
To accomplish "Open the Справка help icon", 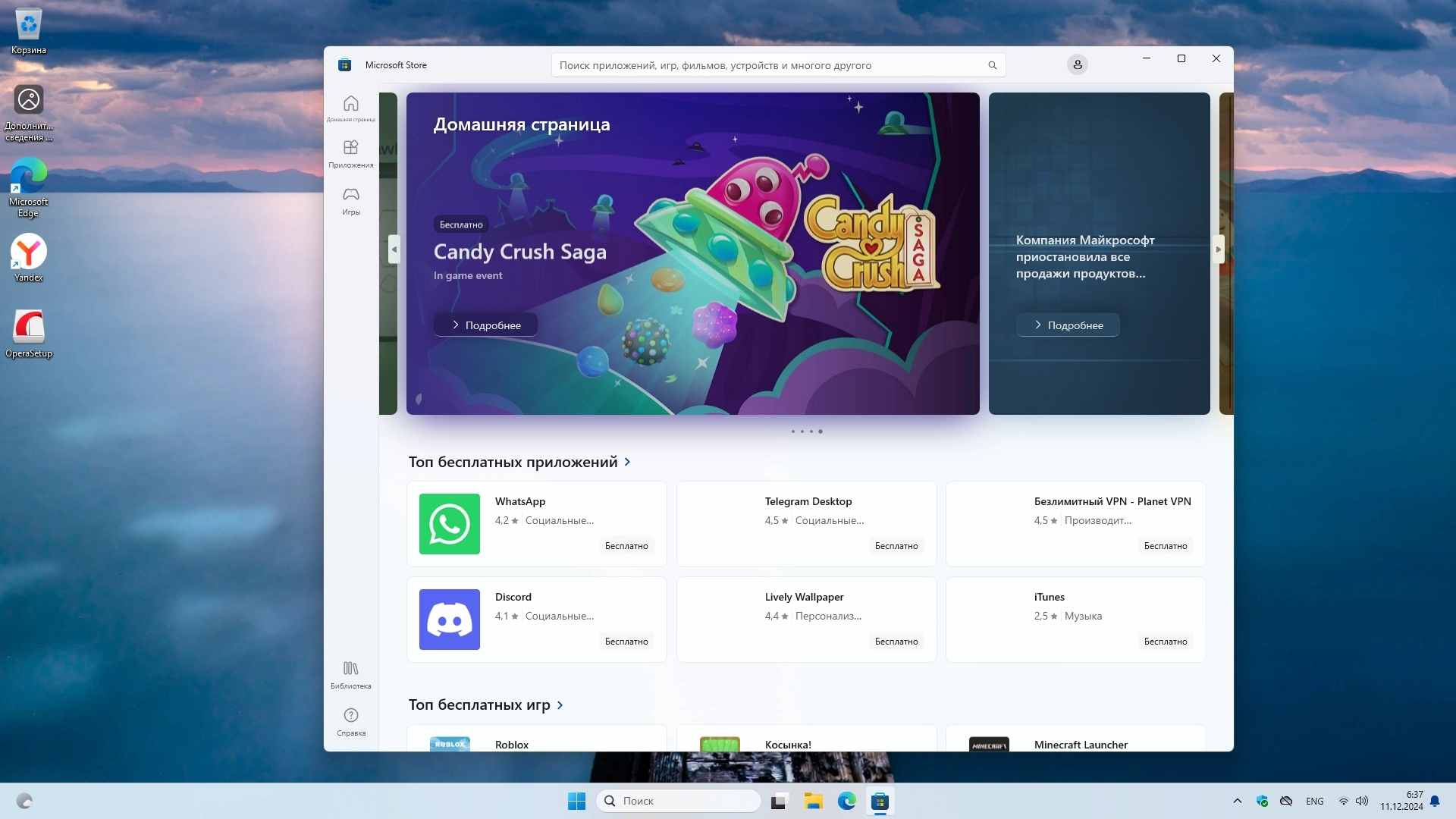I will tap(350, 720).
